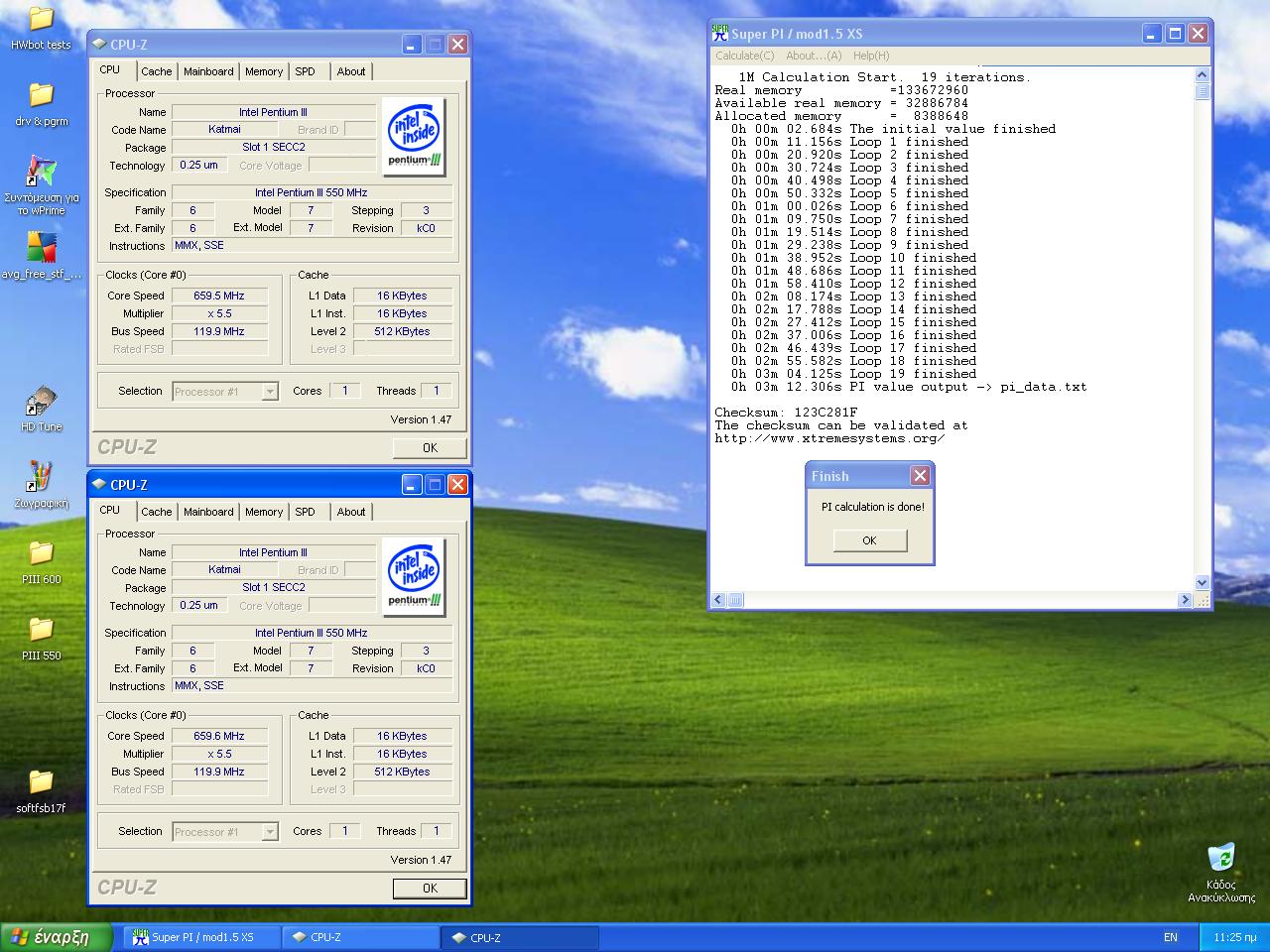The height and width of the screenshot is (952, 1270).
Task: Click Super PI horizontal scrollbar left arrow
Action: click(719, 600)
